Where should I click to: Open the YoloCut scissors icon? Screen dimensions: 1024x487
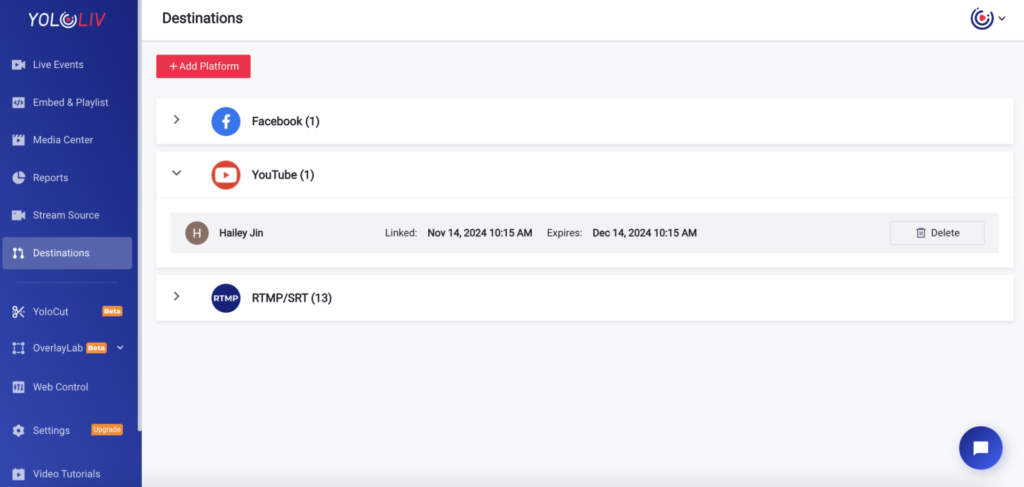18,311
